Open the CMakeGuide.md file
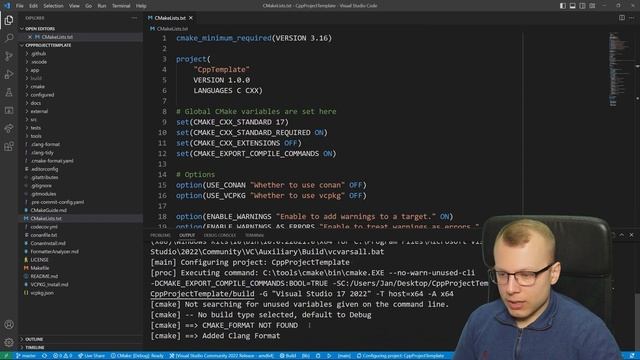This screenshot has width=640, height=360. (x=49, y=210)
